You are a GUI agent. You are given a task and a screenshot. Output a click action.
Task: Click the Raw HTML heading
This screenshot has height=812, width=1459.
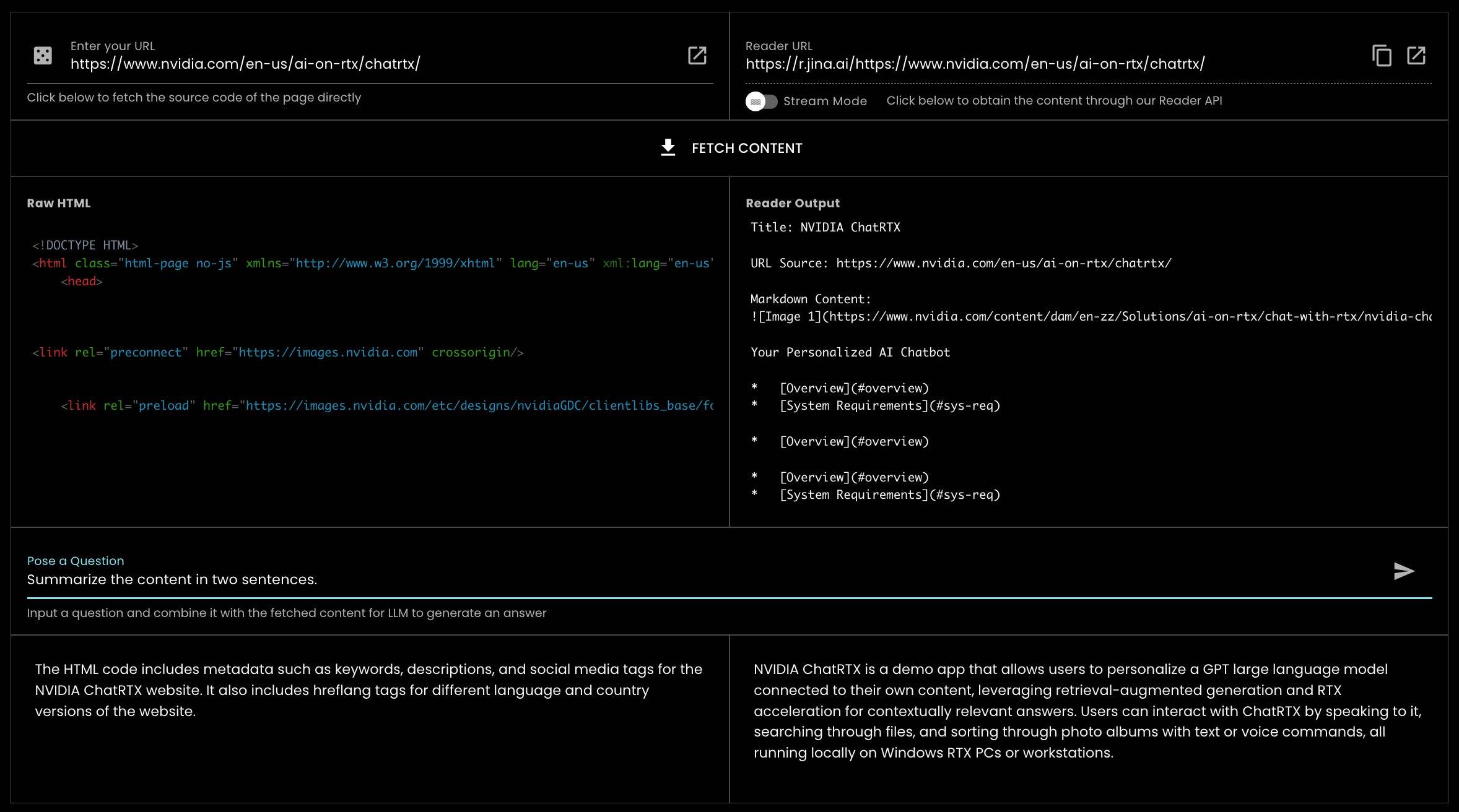point(59,203)
